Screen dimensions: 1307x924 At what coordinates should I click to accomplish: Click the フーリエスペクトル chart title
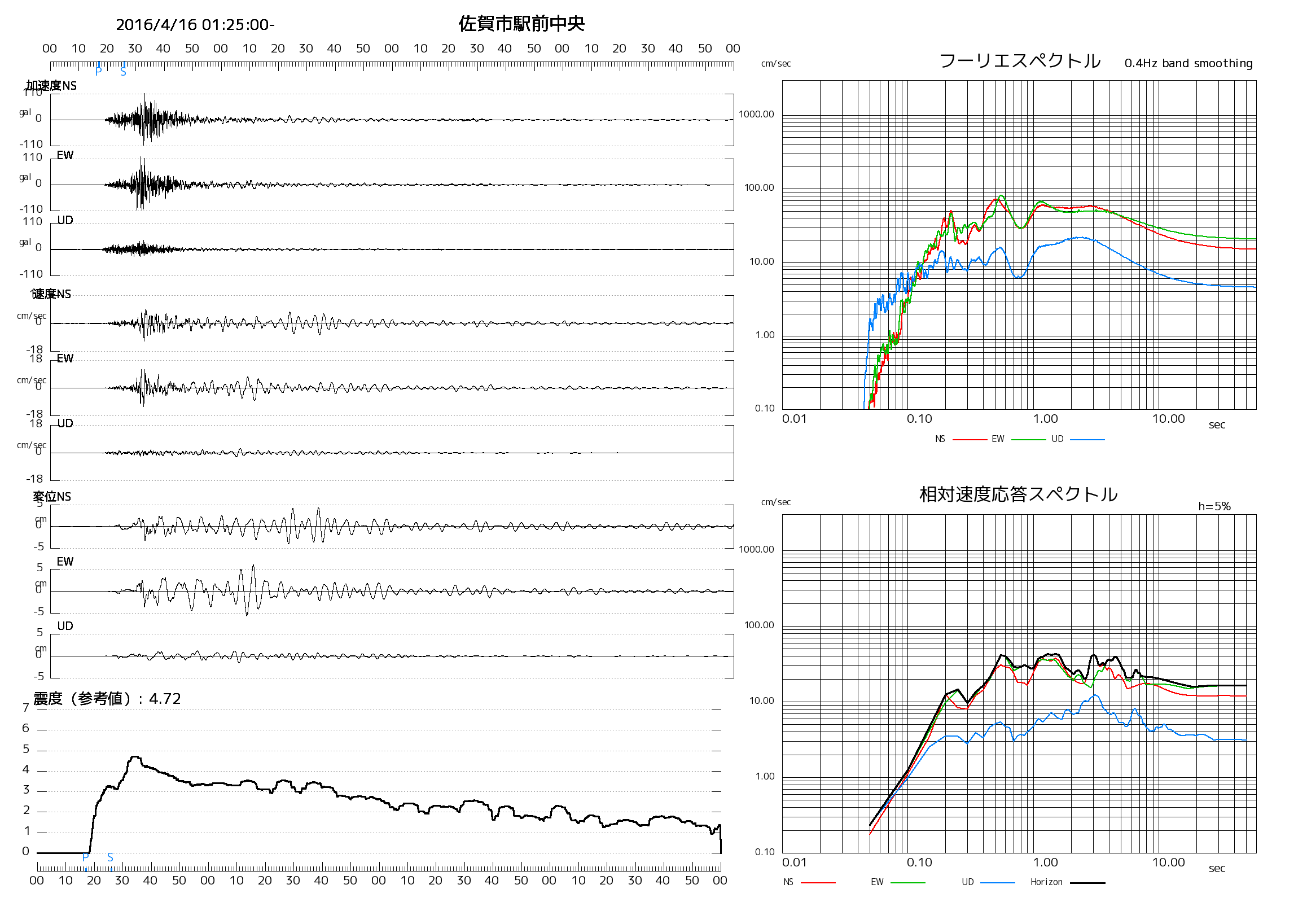click(1020, 61)
